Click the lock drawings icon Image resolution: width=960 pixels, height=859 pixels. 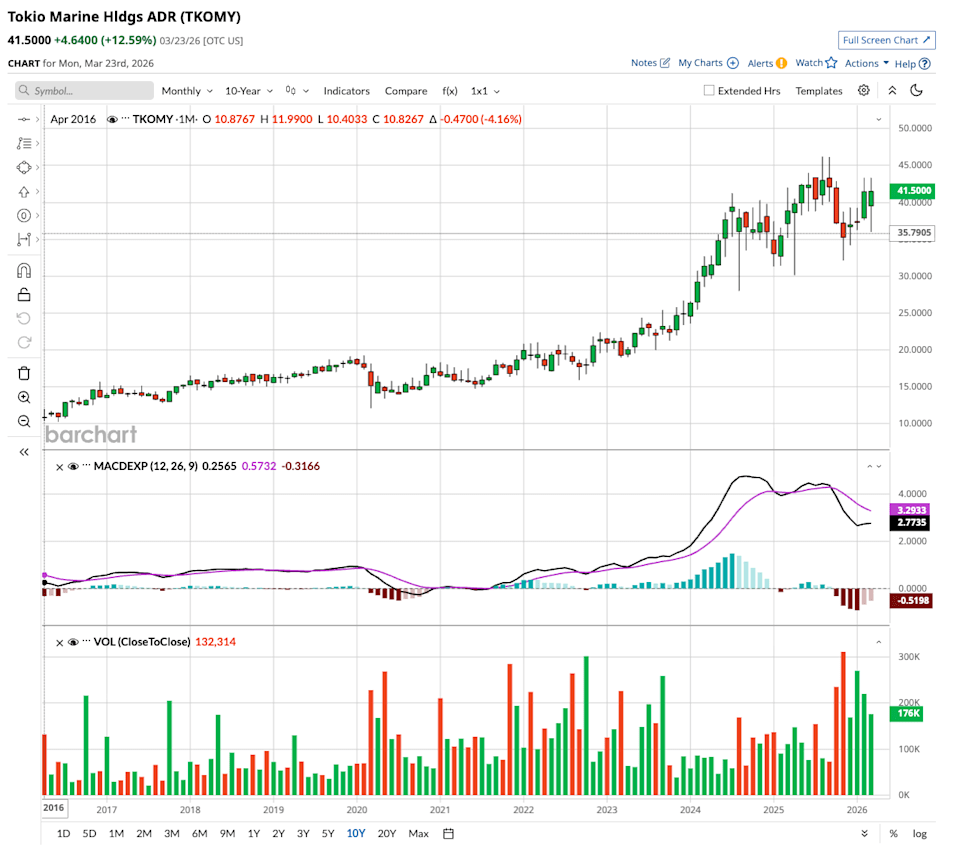click(x=24, y=294)
